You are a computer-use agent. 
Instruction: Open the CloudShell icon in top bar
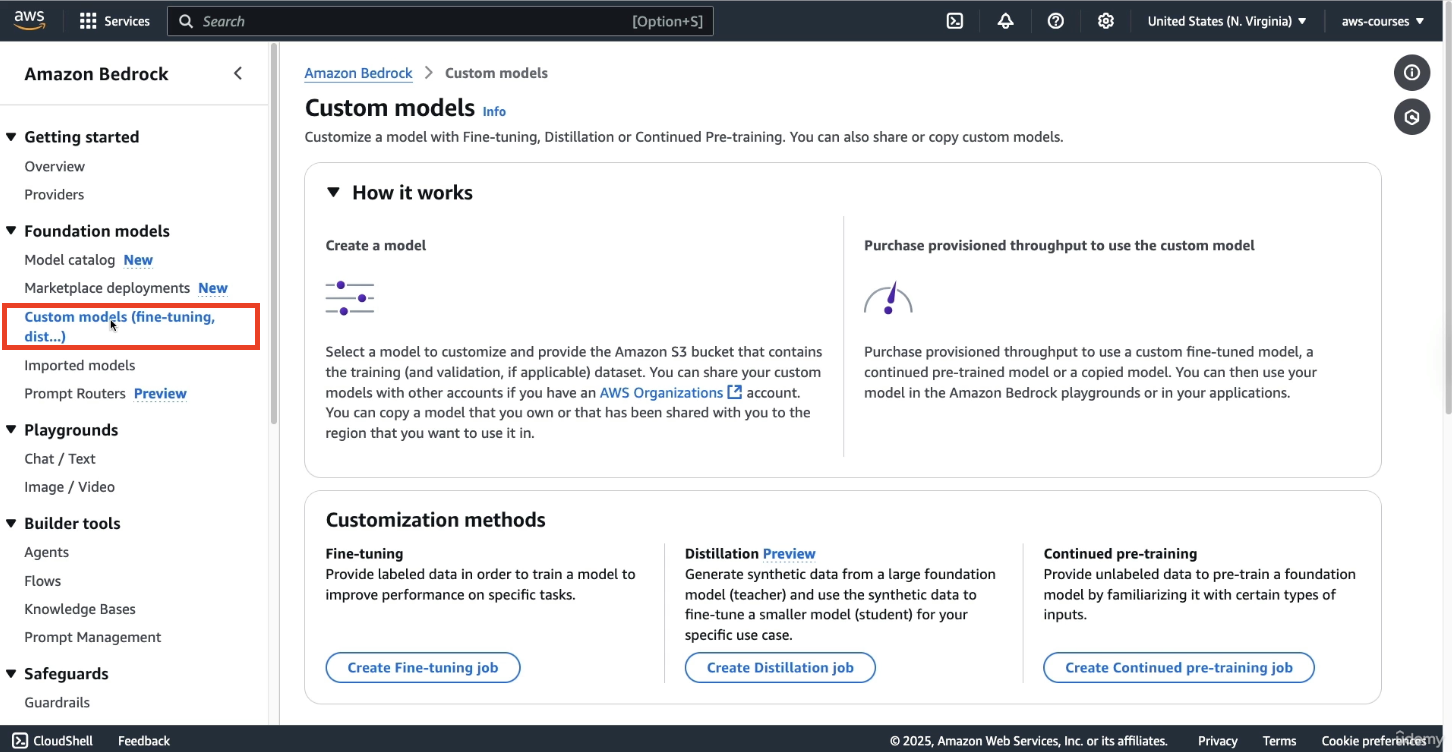pos(955,21)
